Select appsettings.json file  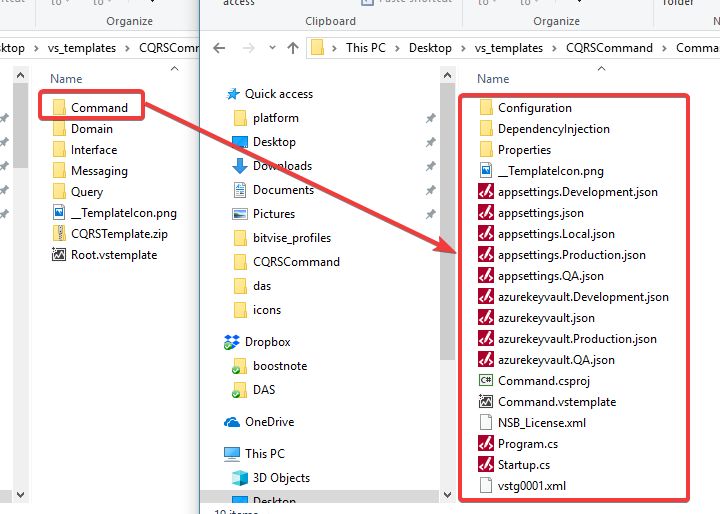click(x=531, y=213)
